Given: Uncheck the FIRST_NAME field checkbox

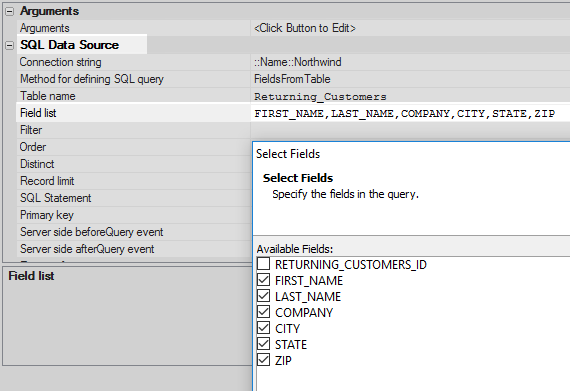Looking at the screenshot, I should coord(264,280).
